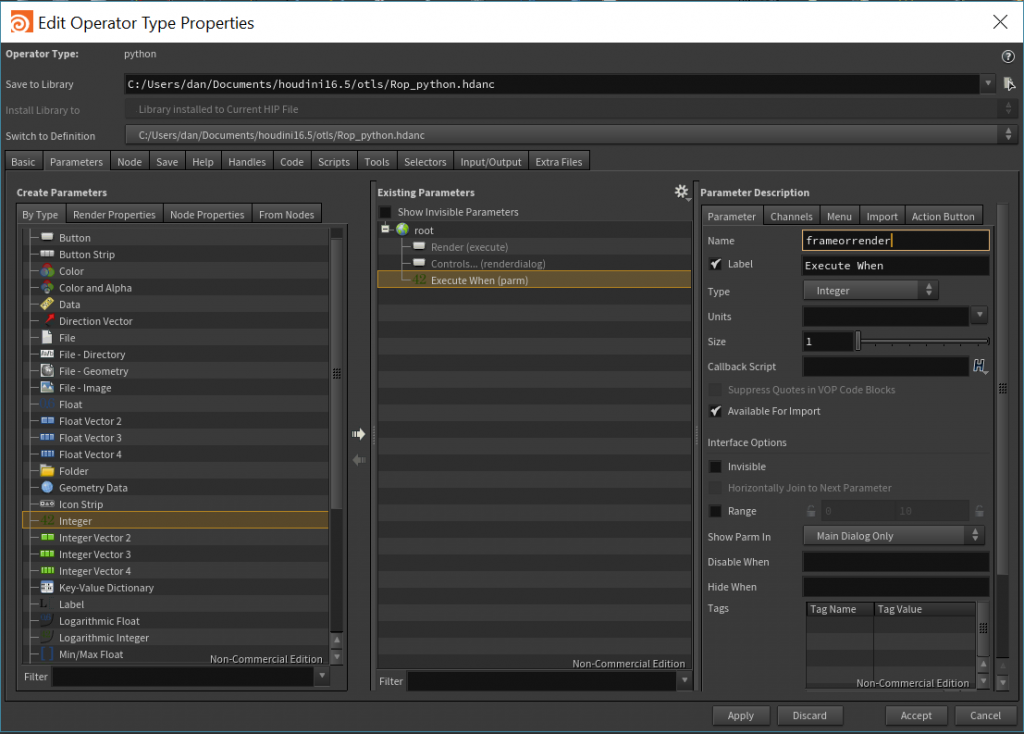Collapse the root item in Existing Parameters
This screenshot has height=734, width=1024.
point(385,229)
